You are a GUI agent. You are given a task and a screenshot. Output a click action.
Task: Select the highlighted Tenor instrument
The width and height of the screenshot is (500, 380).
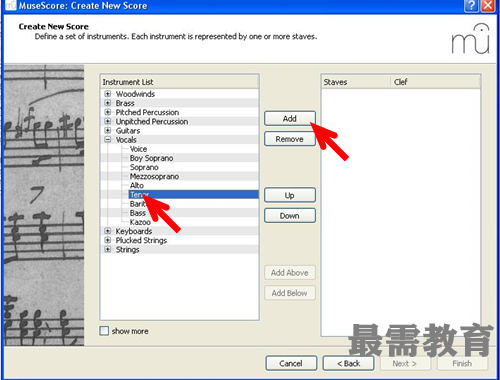pyautogui.click(x=194, y=194)
